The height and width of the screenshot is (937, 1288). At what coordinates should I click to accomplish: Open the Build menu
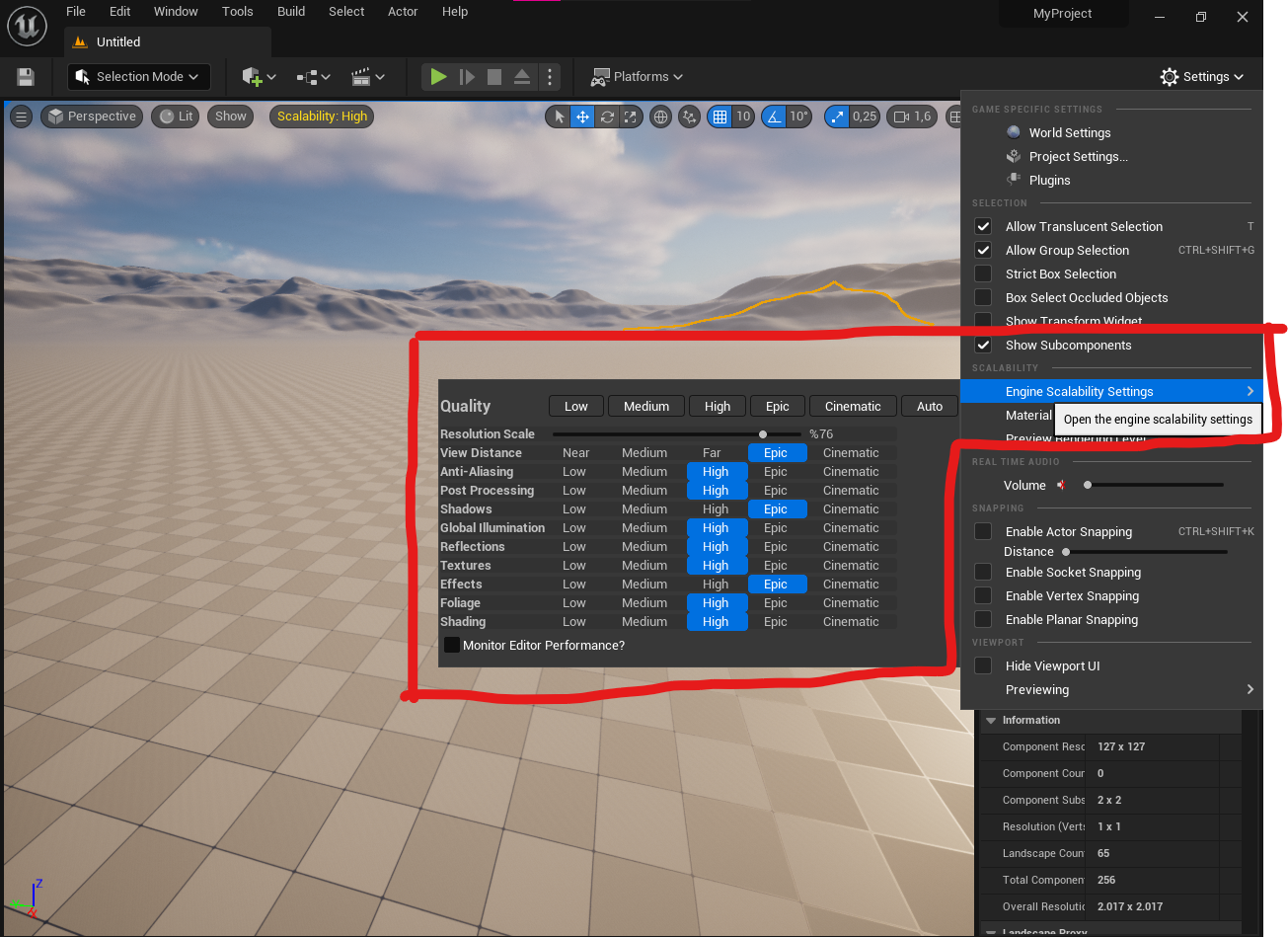click(x=291, y=12)
